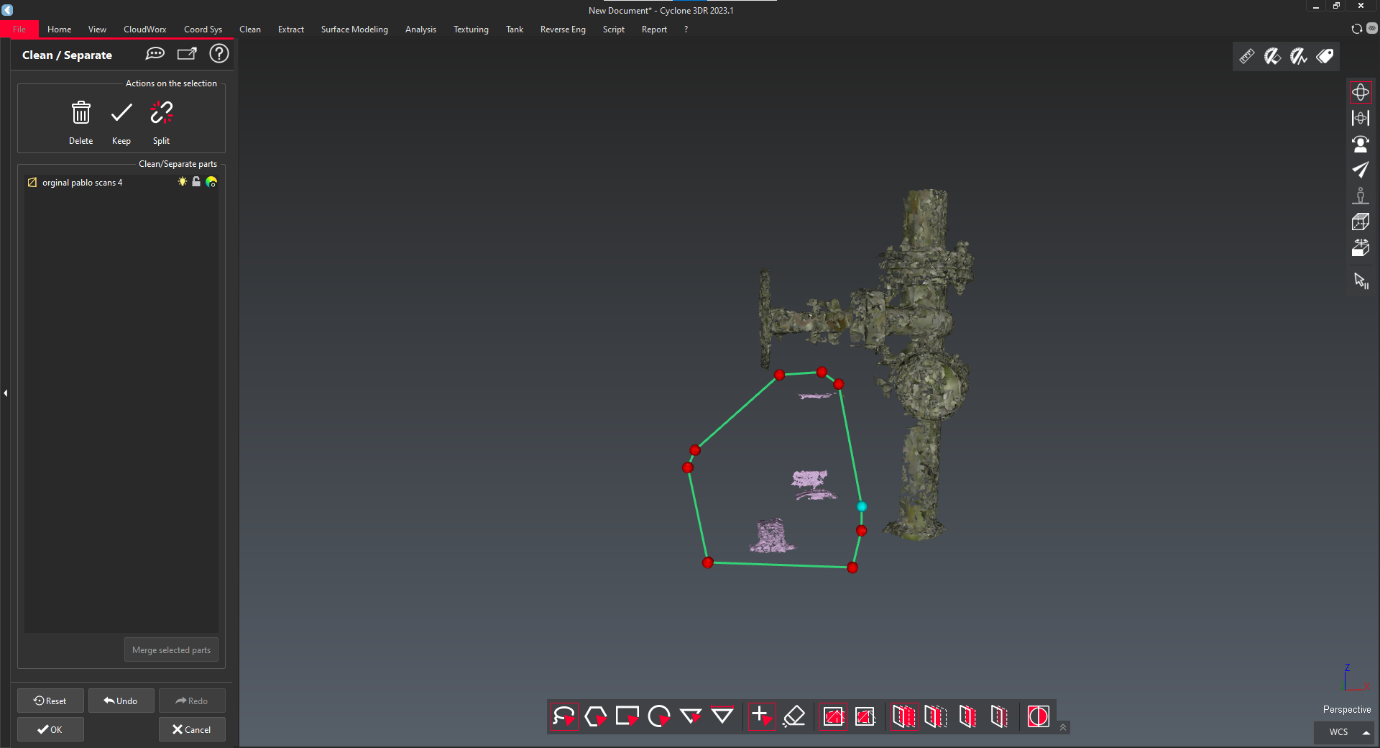Screen dimensions: 1380x748
Task: Open the Texturing tab
Action: 471,29
